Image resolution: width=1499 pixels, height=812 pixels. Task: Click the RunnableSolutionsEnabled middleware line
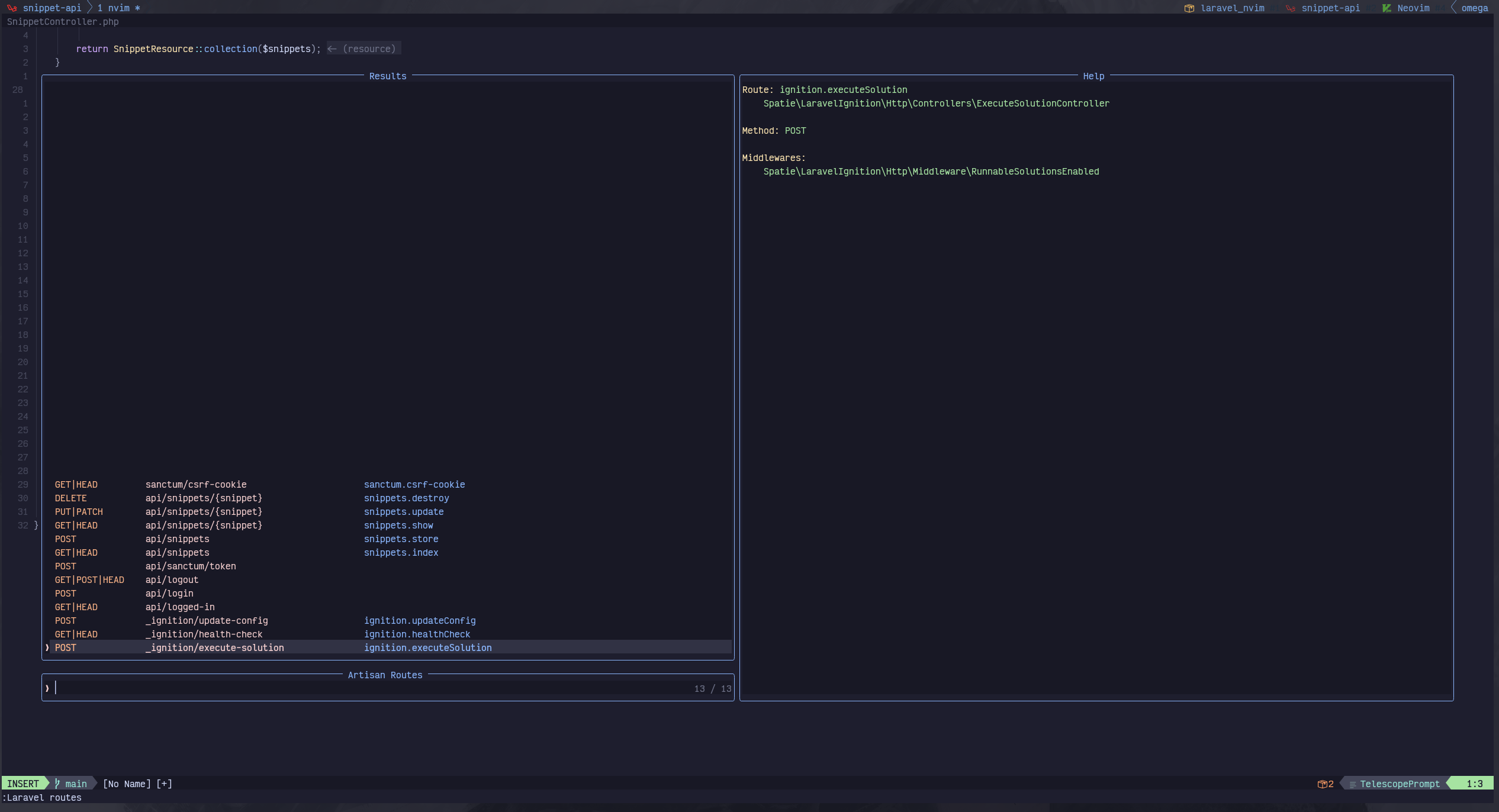[x=931, y=172]
